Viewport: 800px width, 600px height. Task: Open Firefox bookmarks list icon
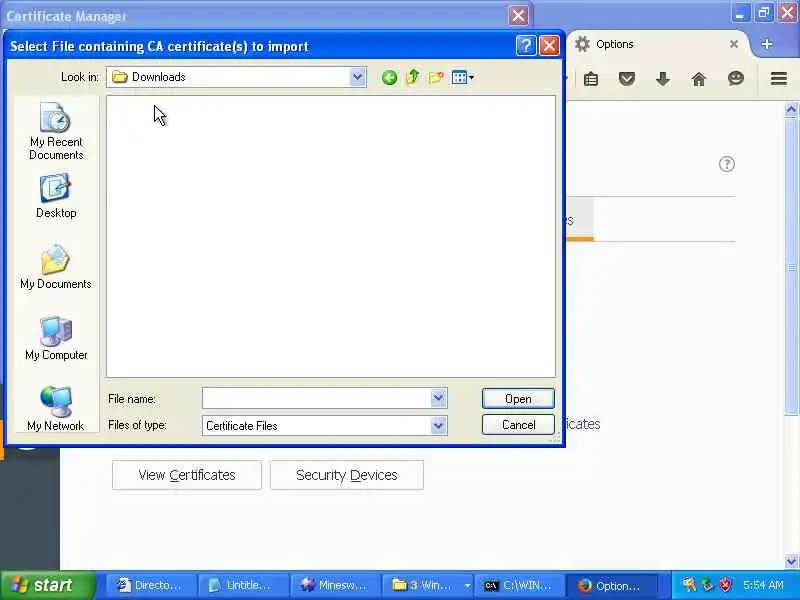(591, 79)
